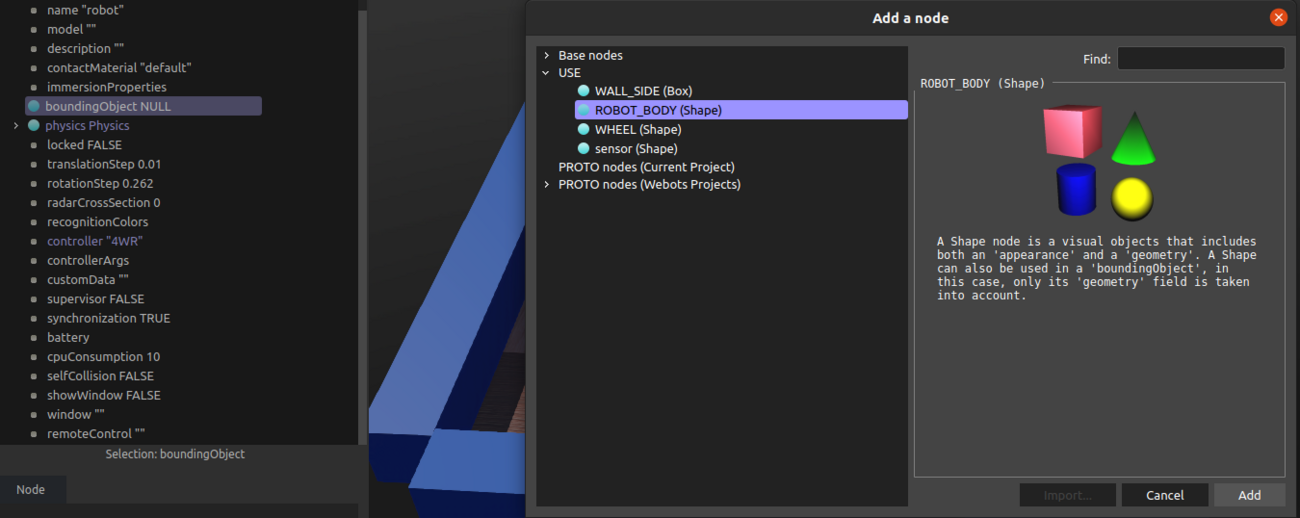Click the cyan icon beside ROBOT_BODY (Shape)
The width and height of the screenshot is (1300, 518).
click(x=584, y=110)
